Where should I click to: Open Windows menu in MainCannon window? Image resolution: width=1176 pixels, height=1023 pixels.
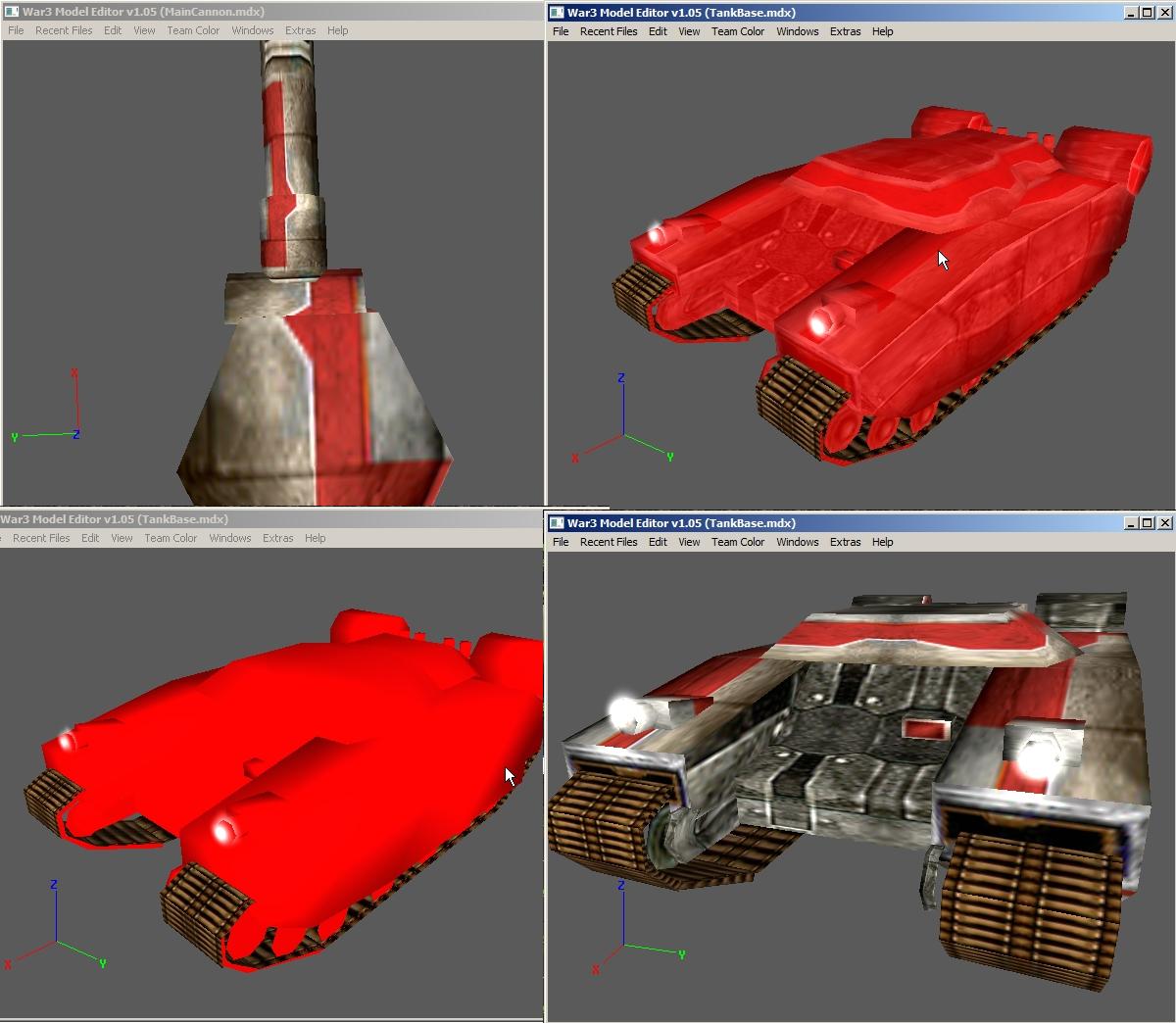click(253, 30)
